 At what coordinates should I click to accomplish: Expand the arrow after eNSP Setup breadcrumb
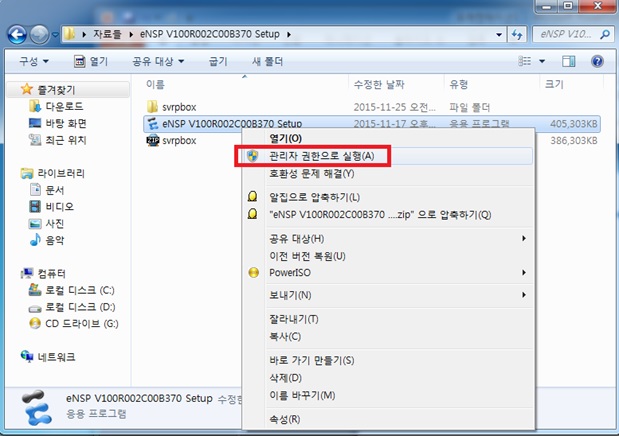[289, 35]
